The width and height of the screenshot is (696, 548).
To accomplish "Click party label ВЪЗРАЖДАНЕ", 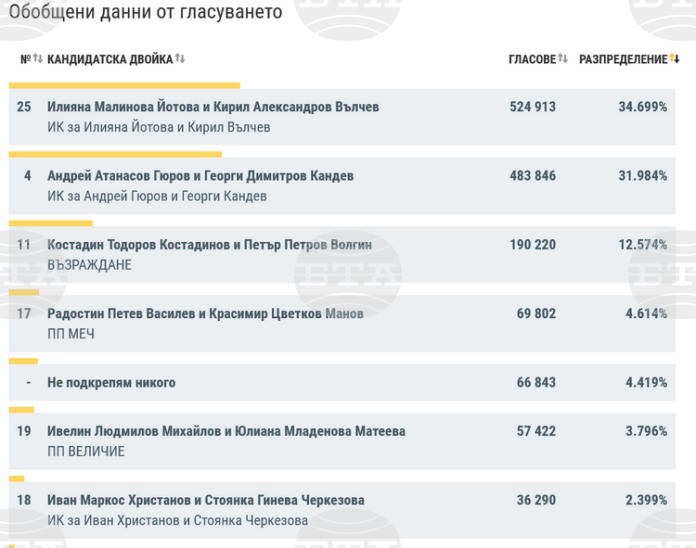I will point(89,265).
